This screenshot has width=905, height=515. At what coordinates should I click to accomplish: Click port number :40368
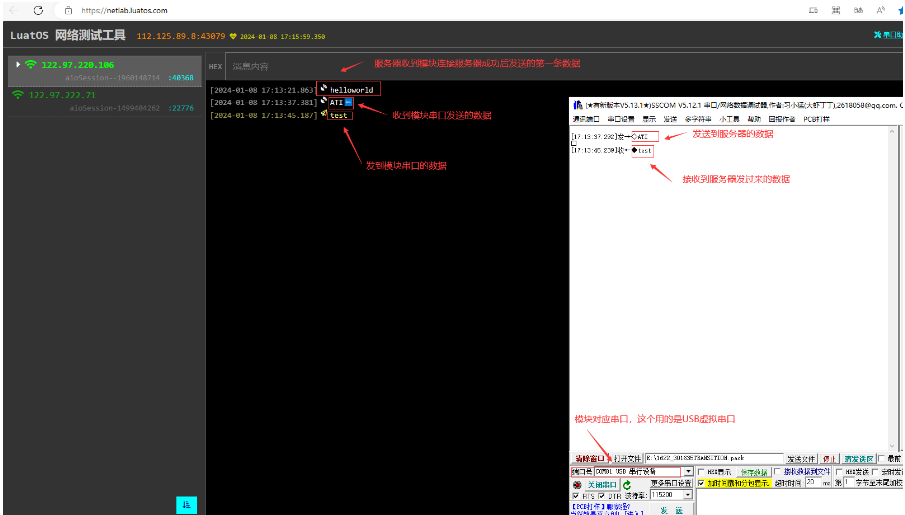[x=181, y=78]
